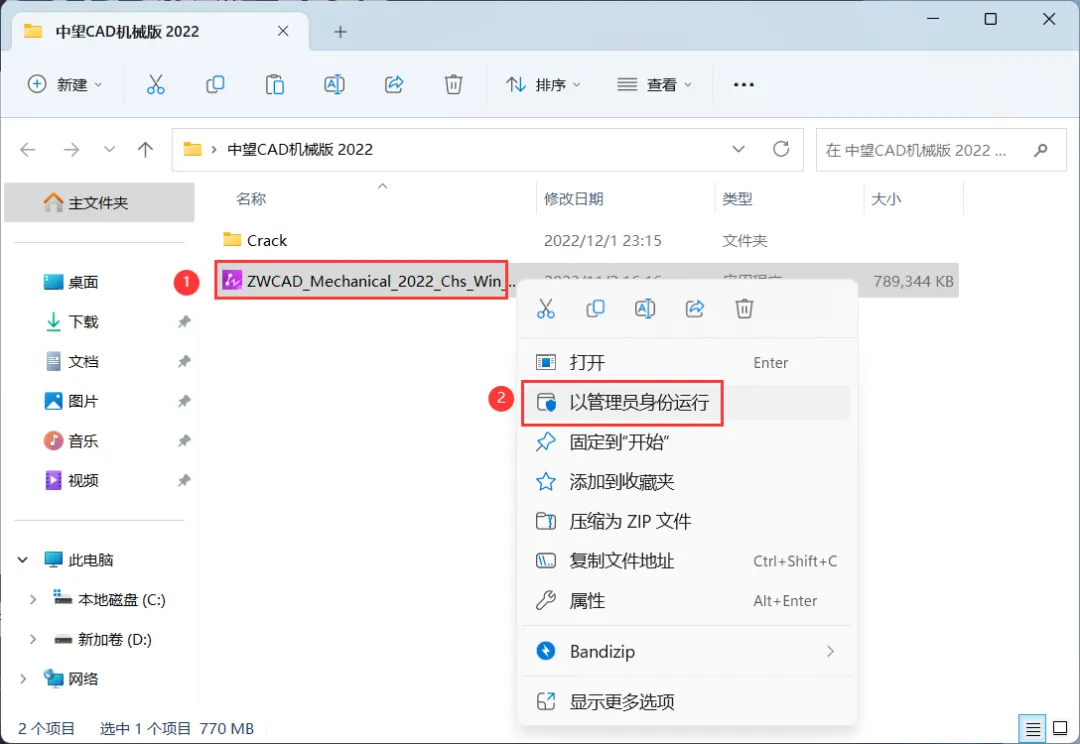Collapse the 此电脑 tree node

click(23, 560)
